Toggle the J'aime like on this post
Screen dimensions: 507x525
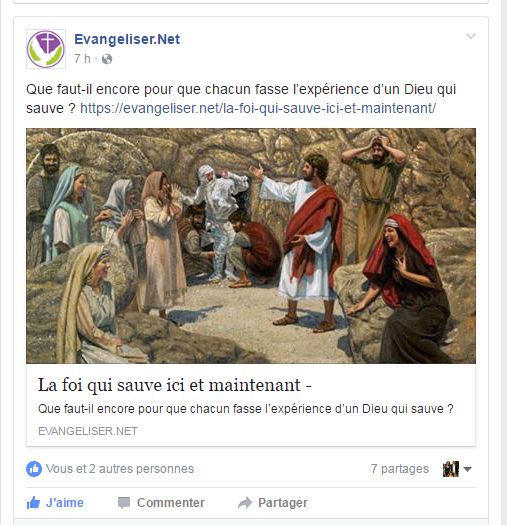[x=55, y=503]
